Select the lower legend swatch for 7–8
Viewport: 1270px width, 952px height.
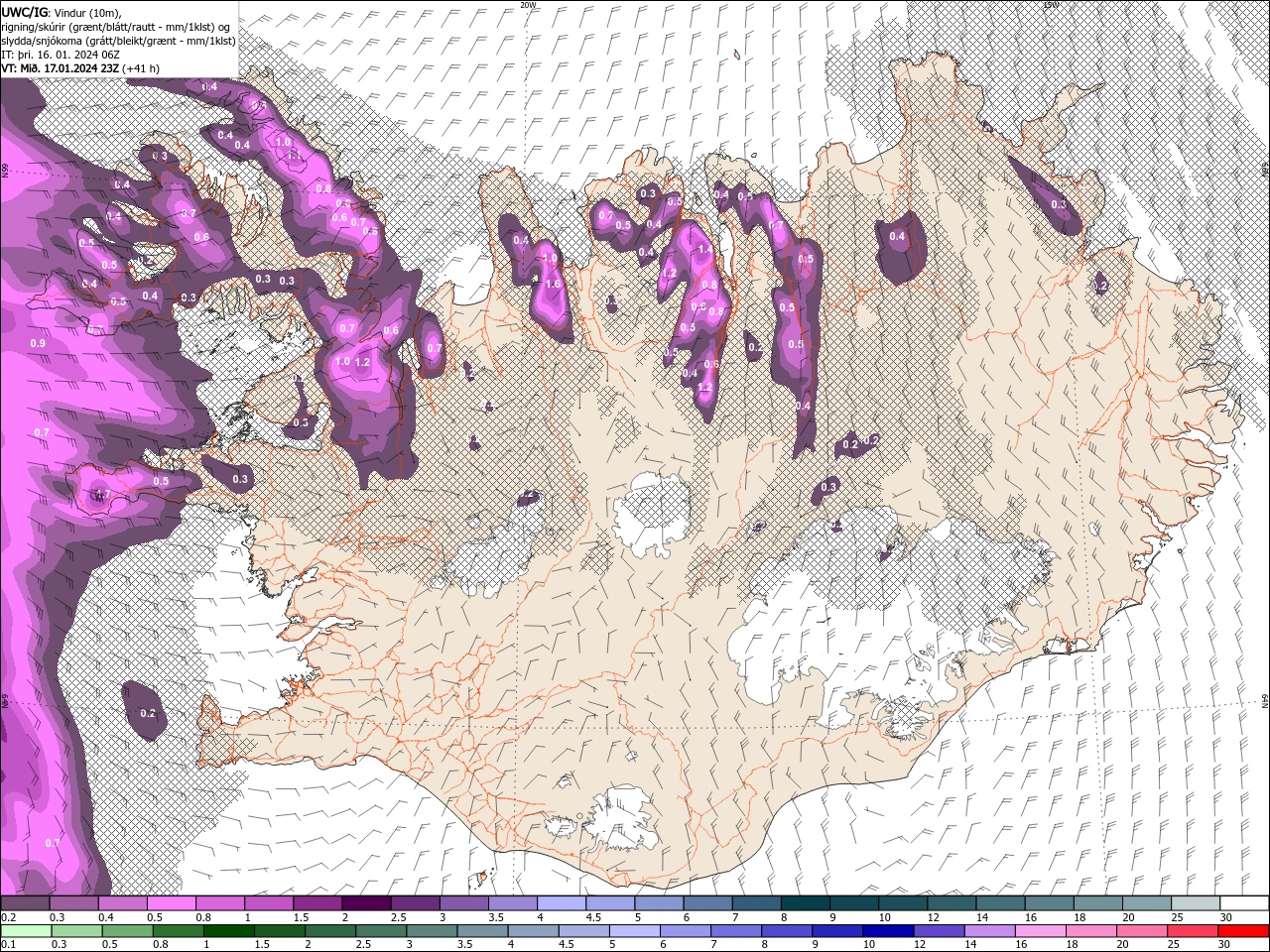coord(734,931)
